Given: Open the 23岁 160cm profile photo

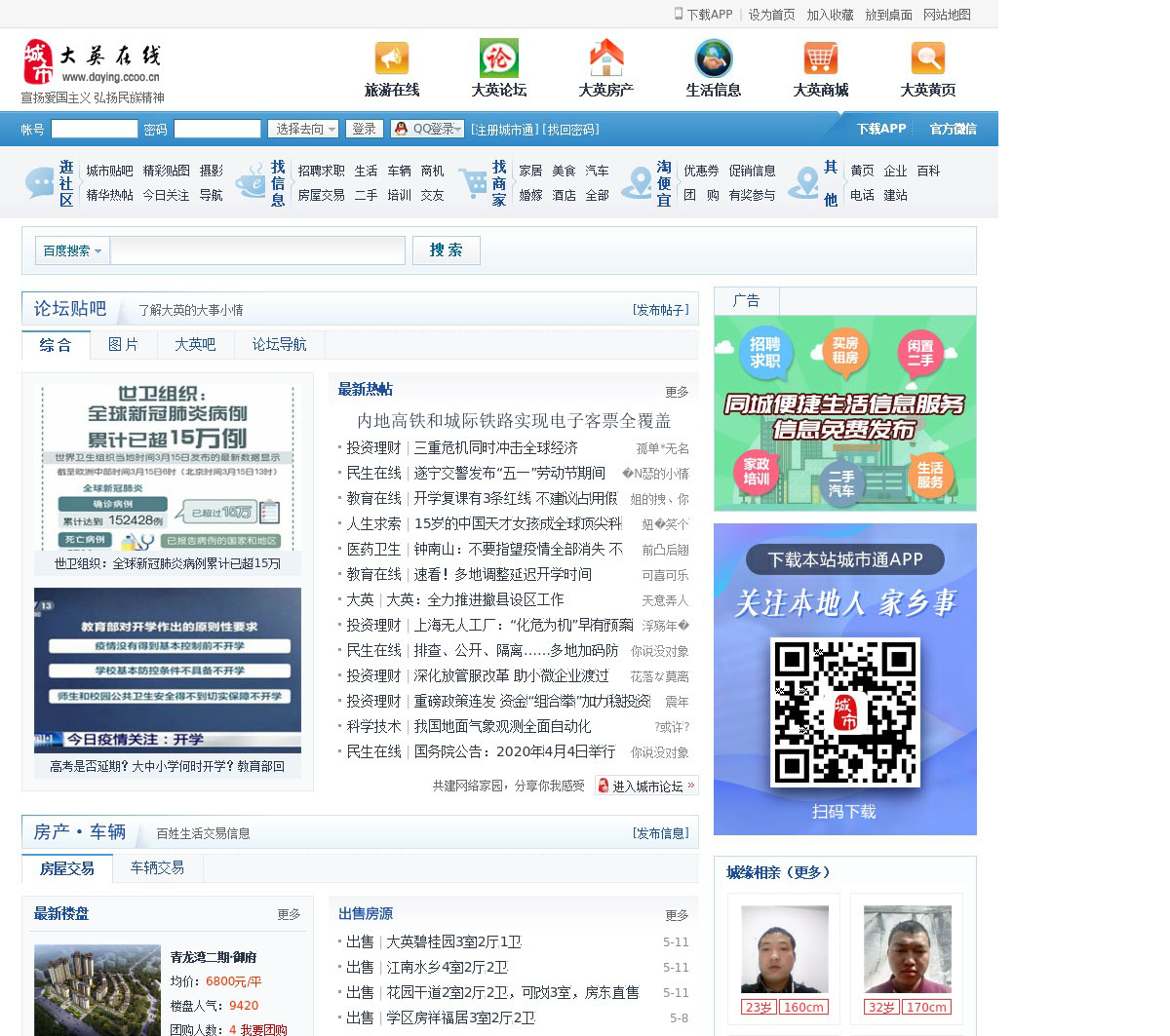Looking at the screenshot, I should click(x=785, y=949).
